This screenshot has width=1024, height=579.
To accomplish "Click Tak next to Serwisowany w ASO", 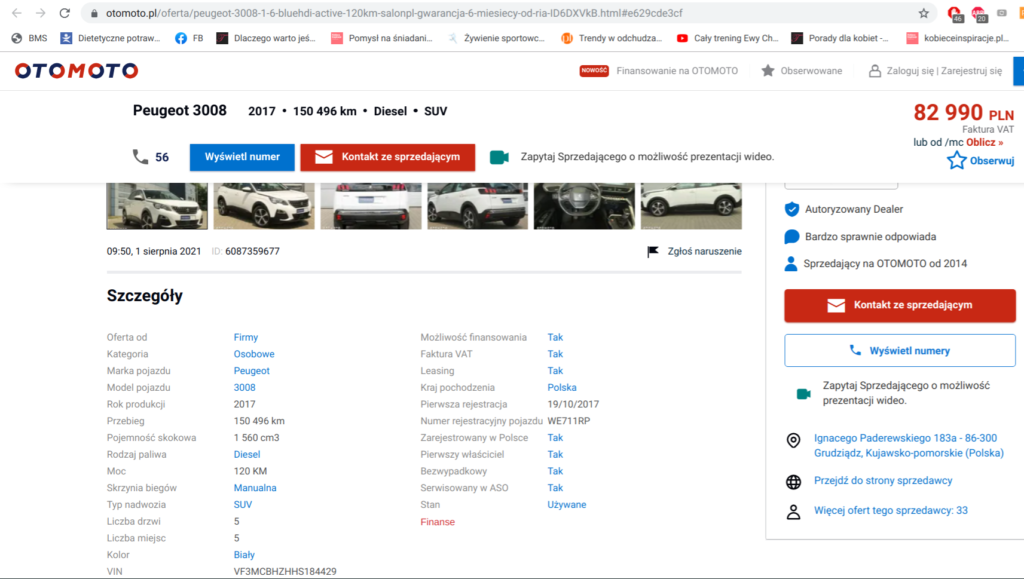I will tap(555, 488).
